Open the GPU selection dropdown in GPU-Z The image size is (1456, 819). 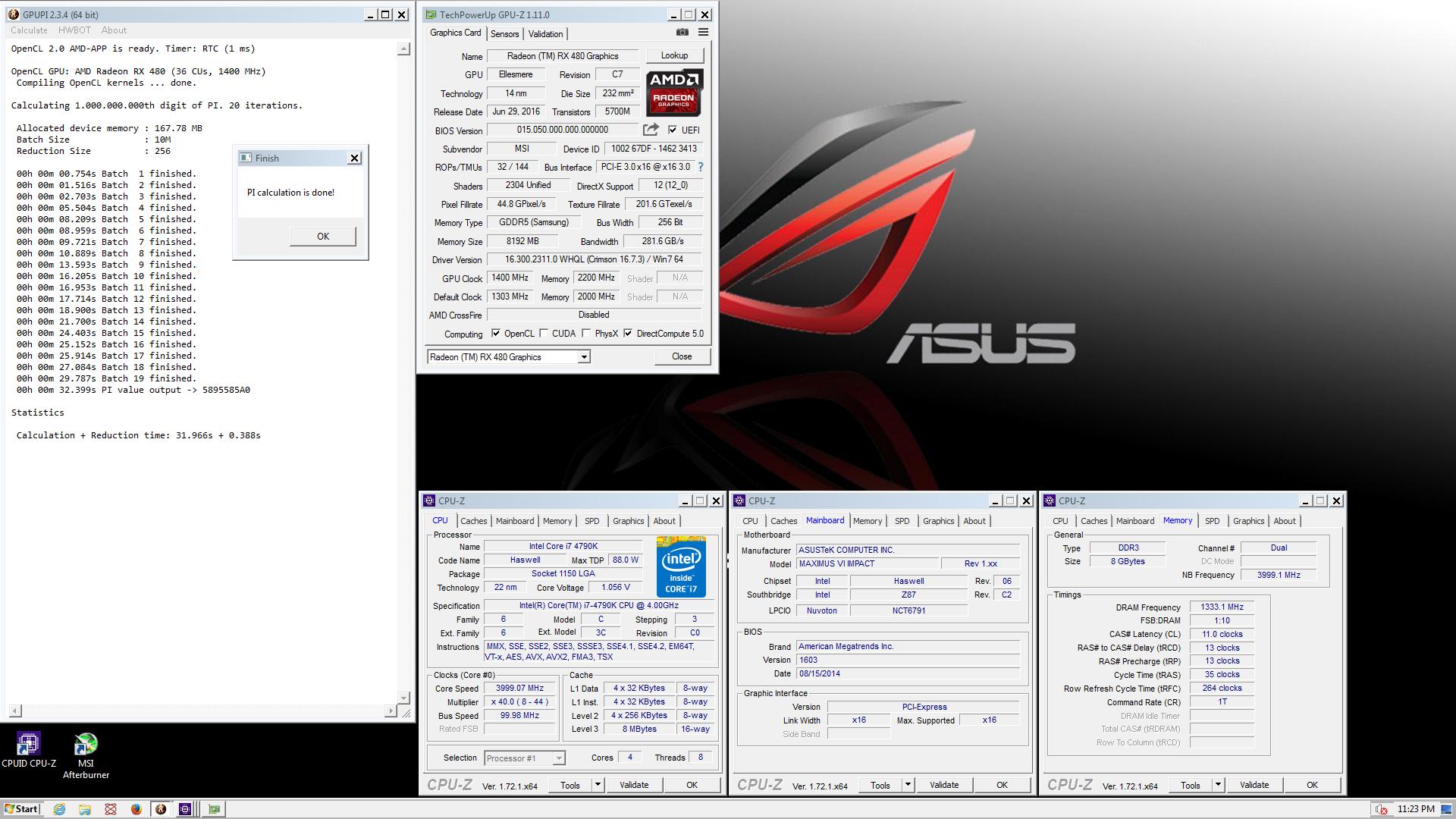[584, 357]
